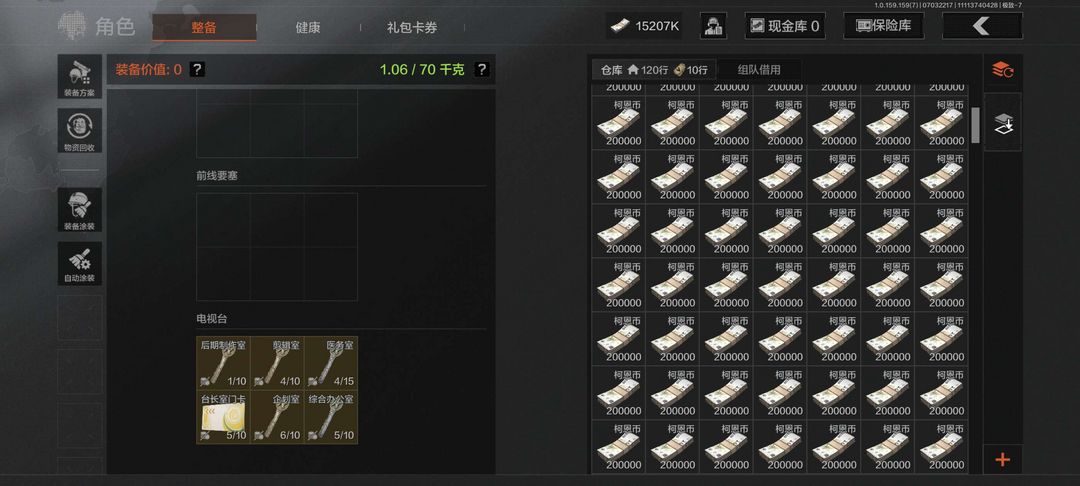
Task: Select the 仓库 warehouse tab
Action: (x=654, y=70)
